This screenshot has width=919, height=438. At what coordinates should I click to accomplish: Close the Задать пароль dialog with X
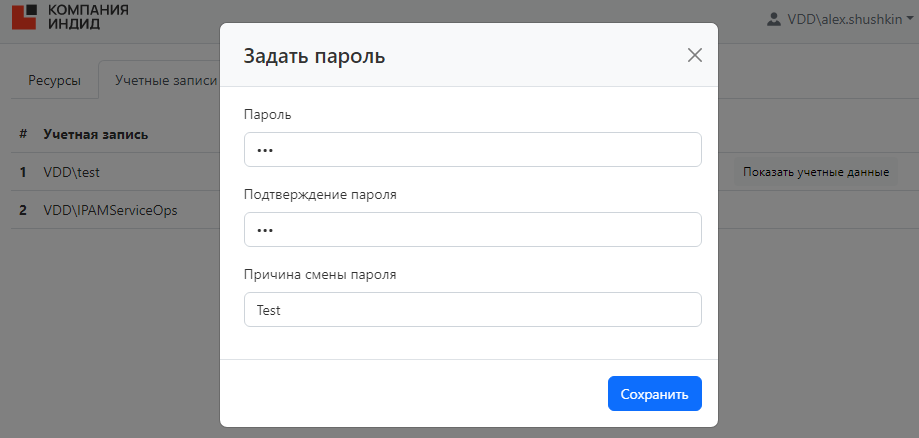[695, 55]
